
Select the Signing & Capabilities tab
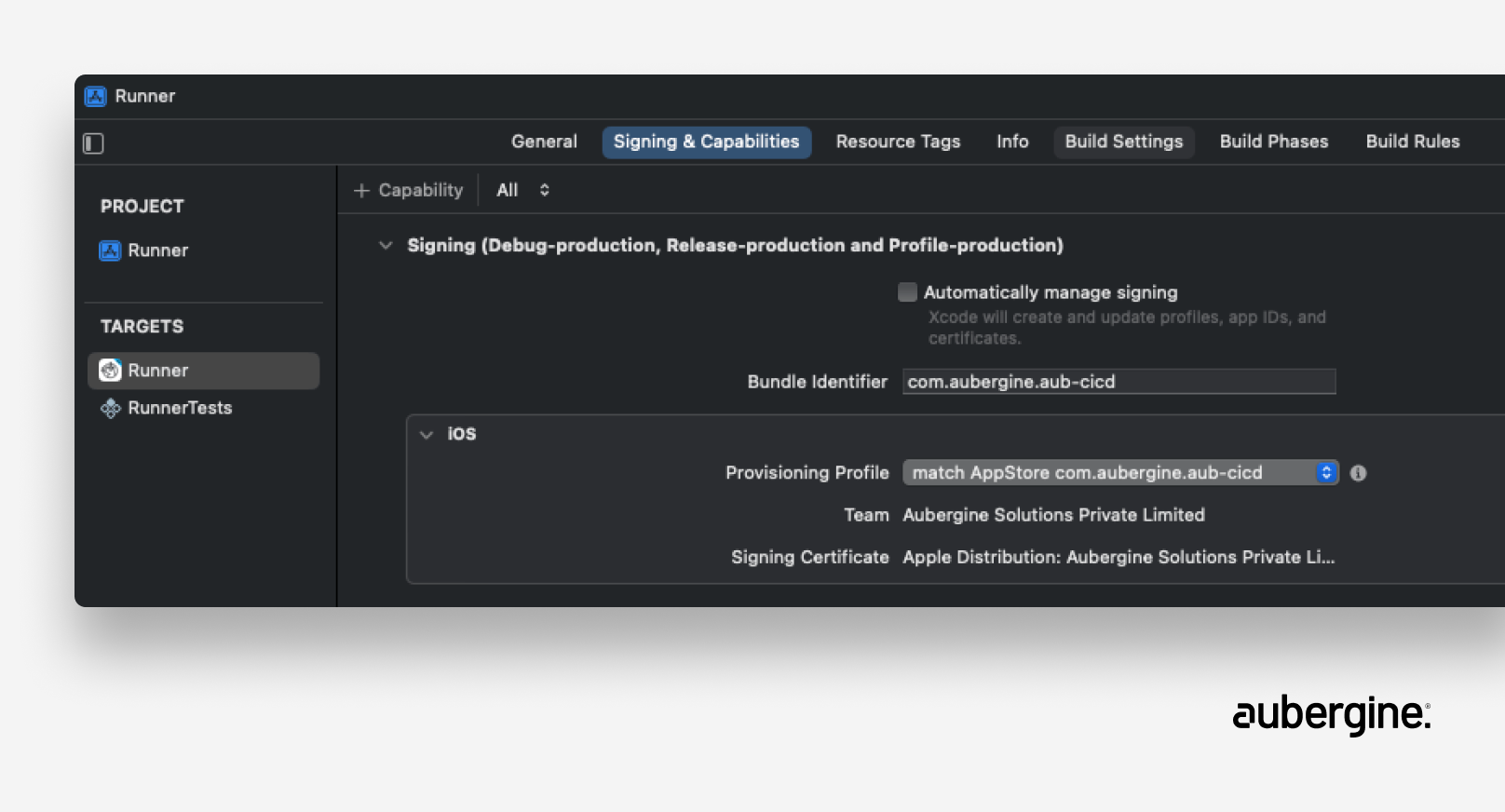tap(706, 142)
